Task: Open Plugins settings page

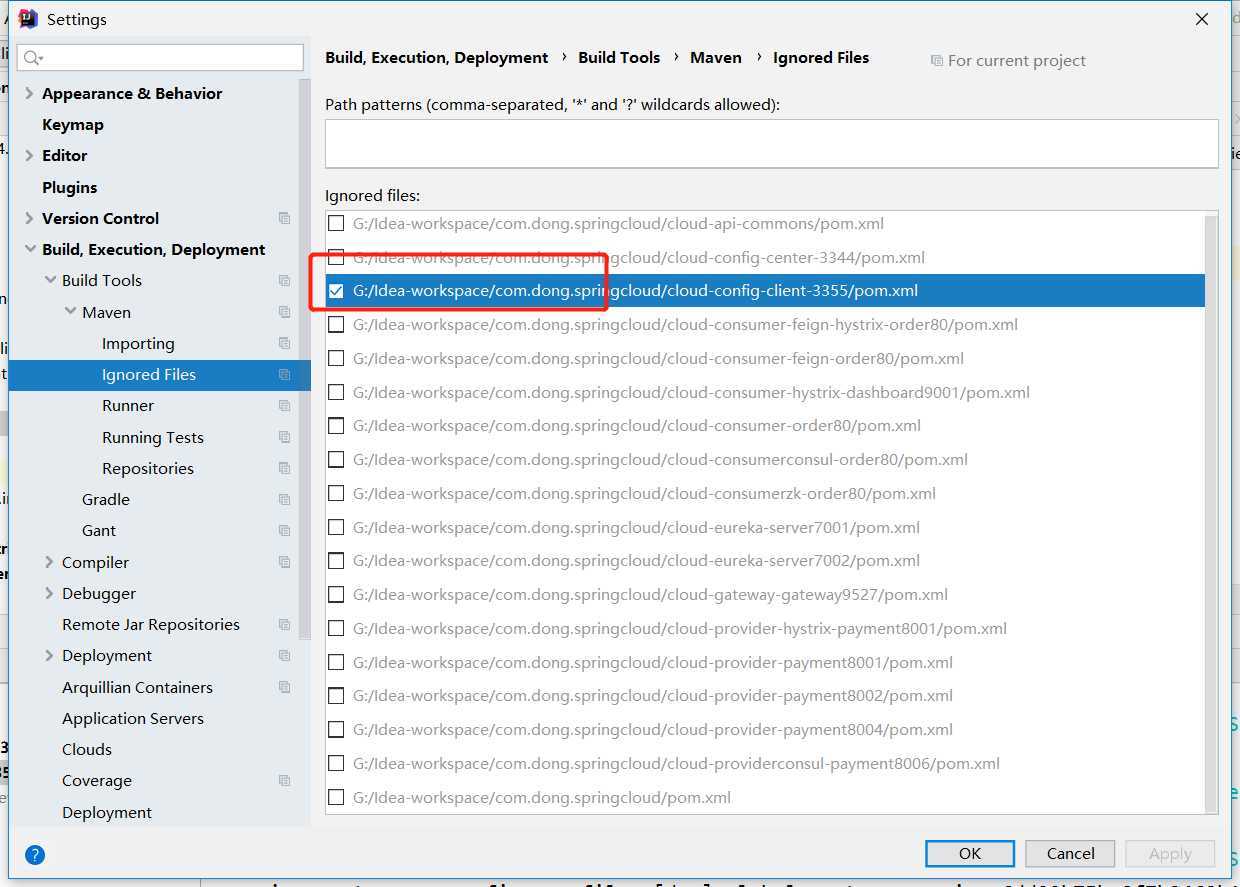Action: coord(70,187)
